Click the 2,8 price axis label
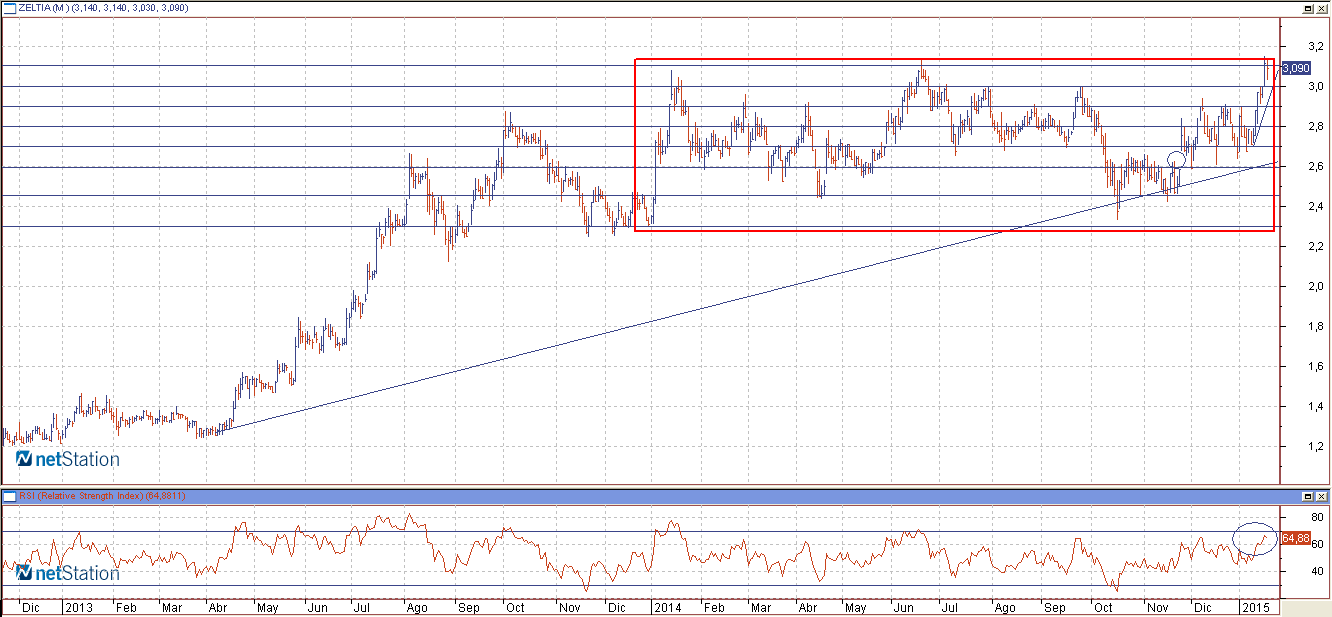1332x617 pixels. tap(1317, 126)
